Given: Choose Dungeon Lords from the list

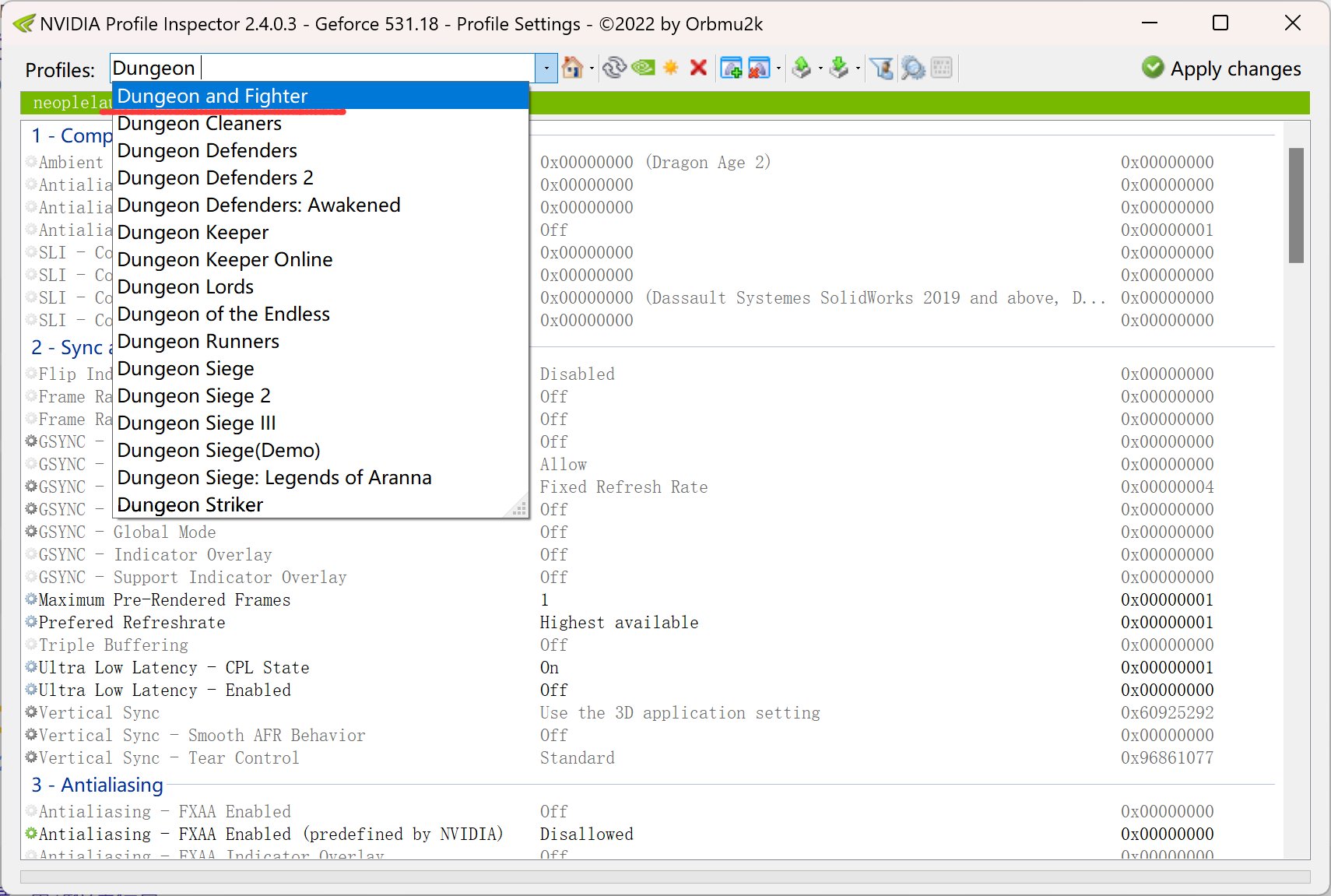Looking at the screenshot, I should click(x=321, y=286).
